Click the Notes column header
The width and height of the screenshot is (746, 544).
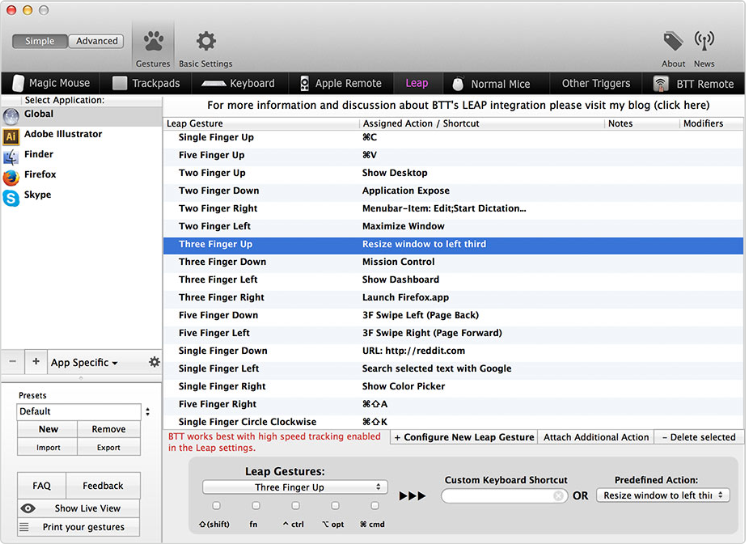point(642,123)
